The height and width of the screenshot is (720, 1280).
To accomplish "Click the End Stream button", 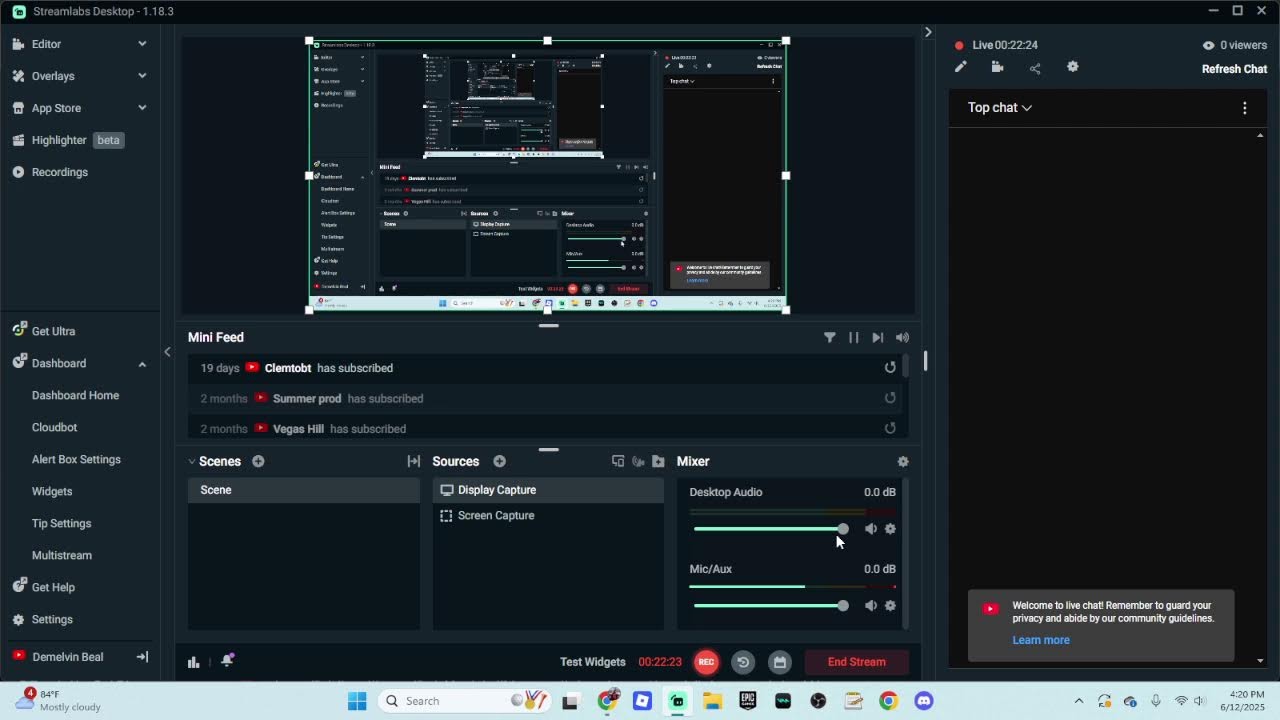I will click(857, 662).
